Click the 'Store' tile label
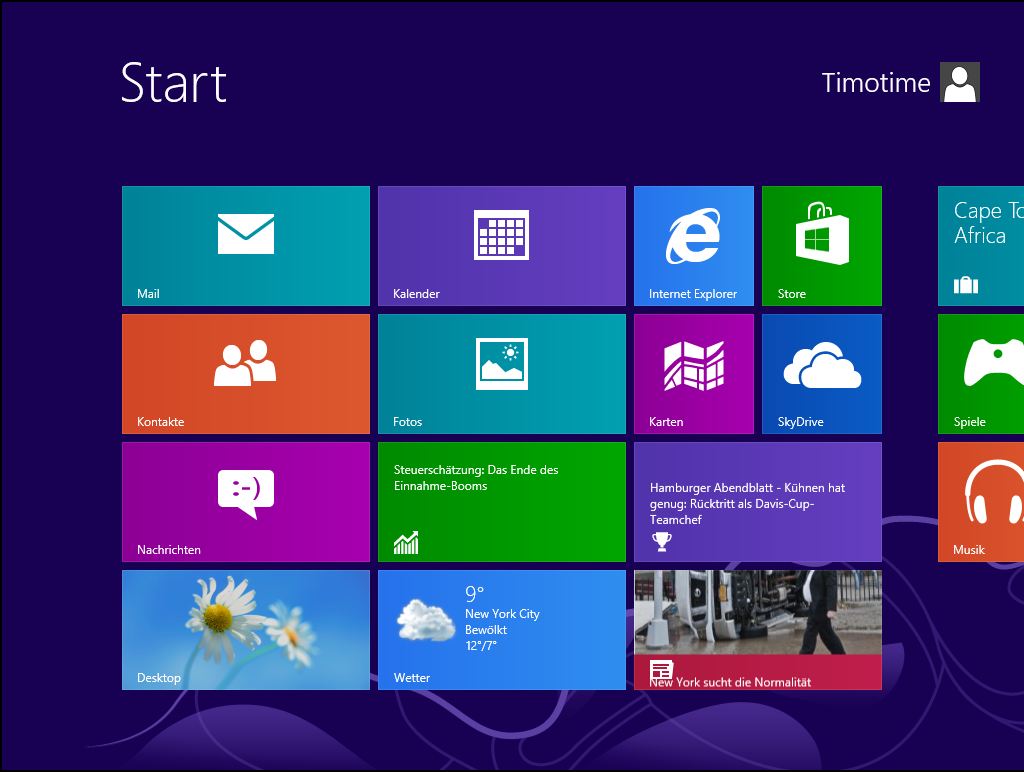 pos(792,294)
